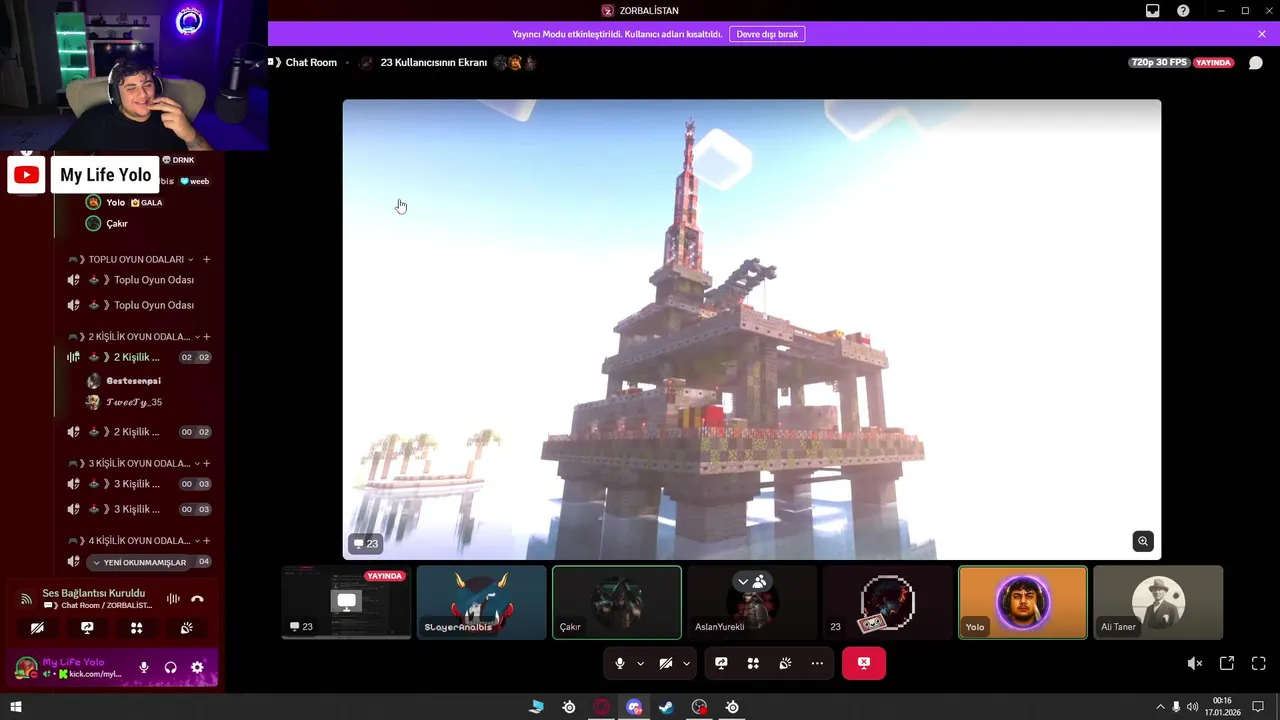The width and height of the screenshot is (1280, 720).
Task: Jump to YENİ OKUNMAMIŞLAR unread channels
Action: pyautogui.click(x=139, y=562)
